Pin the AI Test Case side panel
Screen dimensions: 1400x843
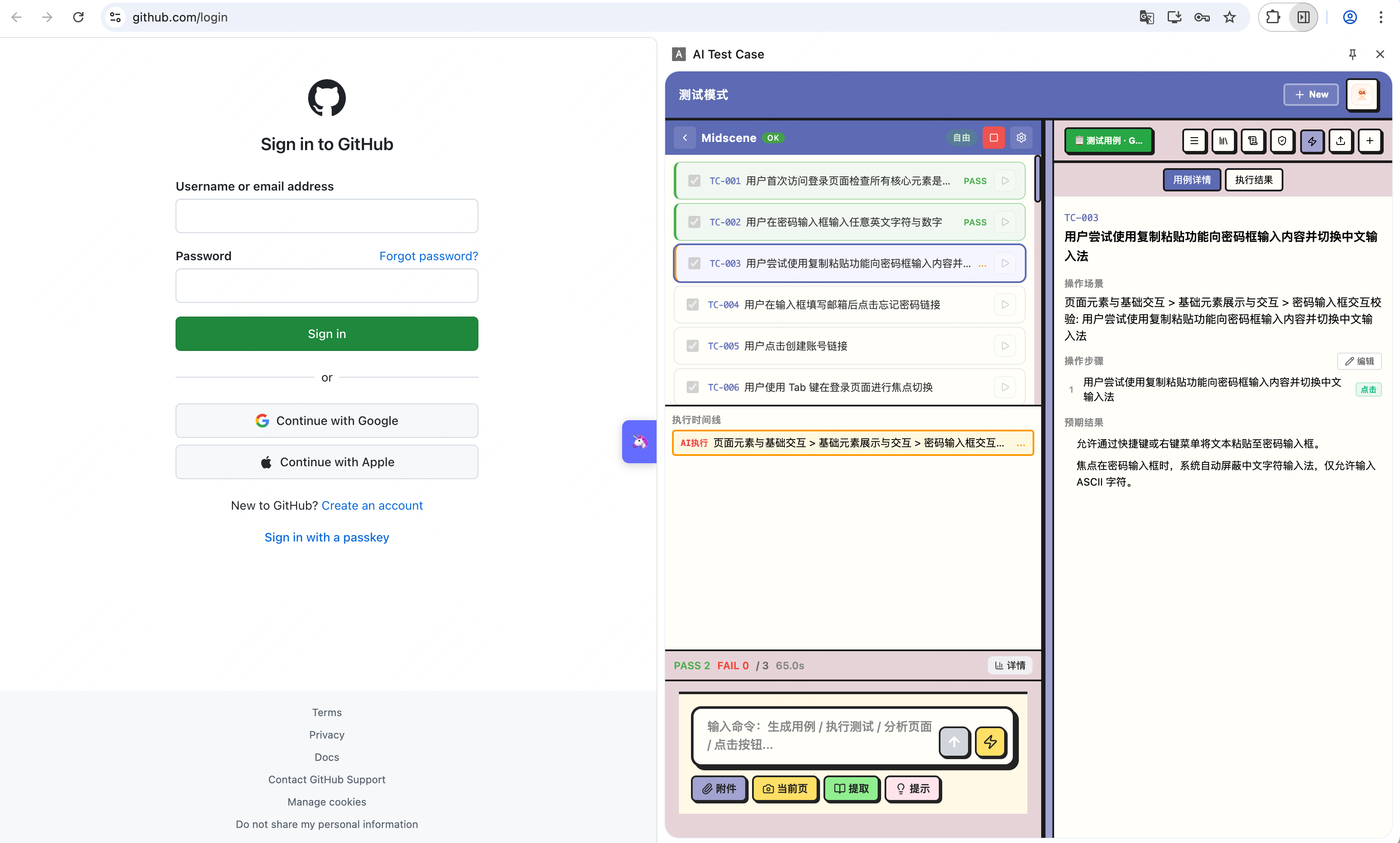pyautogui.click(x=1352, y=54)
